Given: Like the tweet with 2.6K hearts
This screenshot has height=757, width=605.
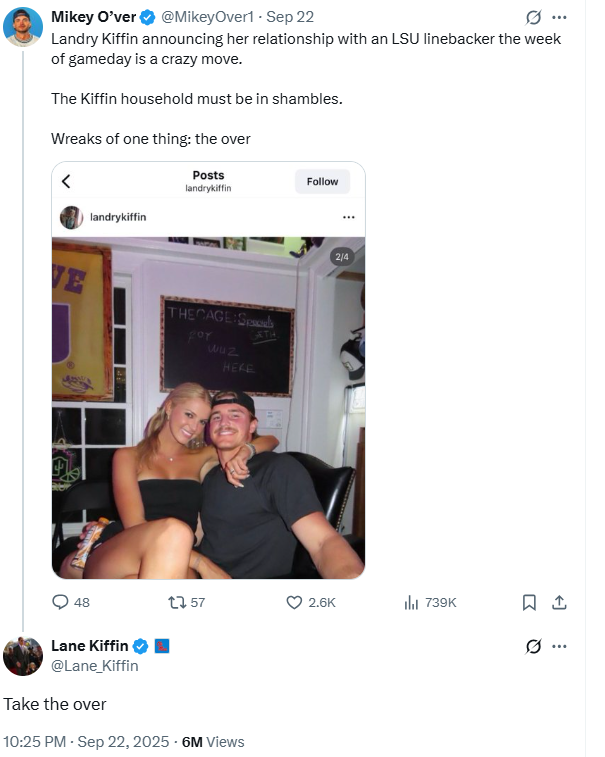Looking at the screenshot, I should (x=295, y=602).
